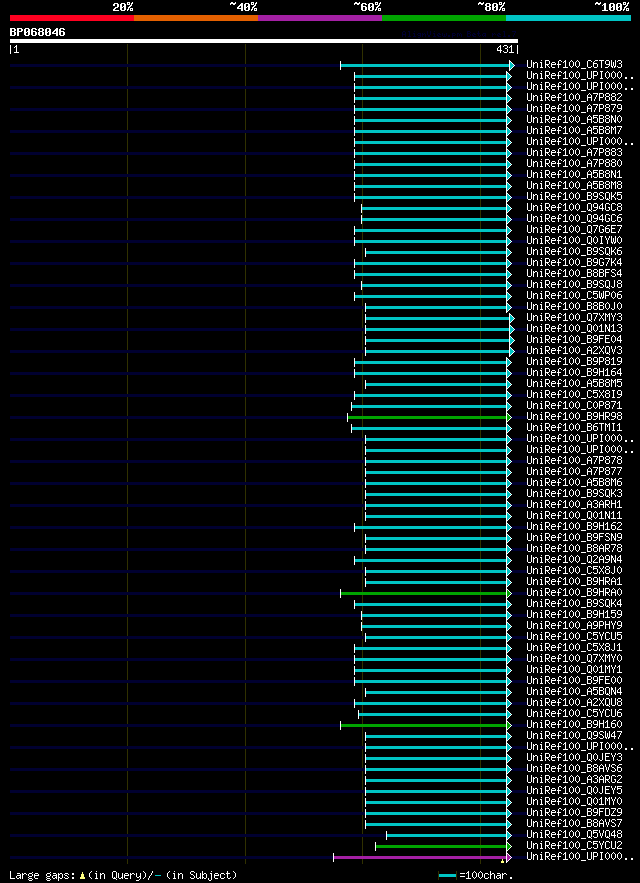This screenshot has height=883, width=640.
Task: Click the UniRef100_Q0JEY3 label
Action: tap(574, 758)
